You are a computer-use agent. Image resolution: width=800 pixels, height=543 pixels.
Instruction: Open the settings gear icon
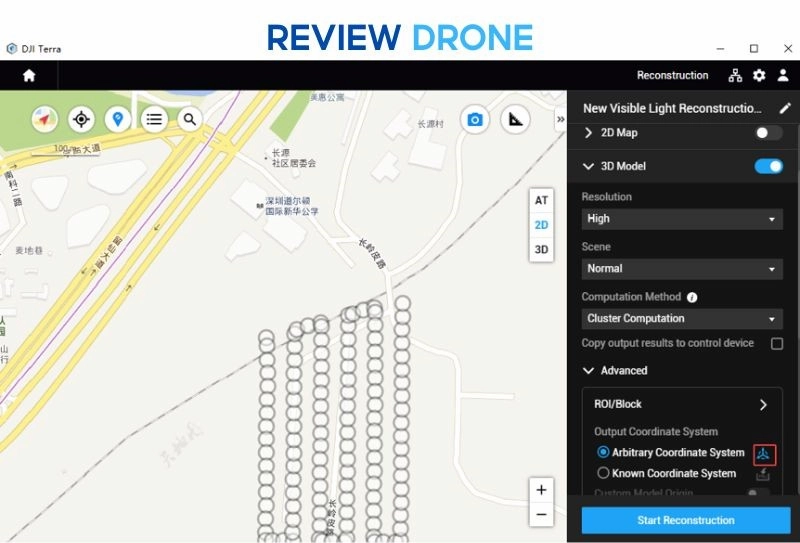[759, 75]
